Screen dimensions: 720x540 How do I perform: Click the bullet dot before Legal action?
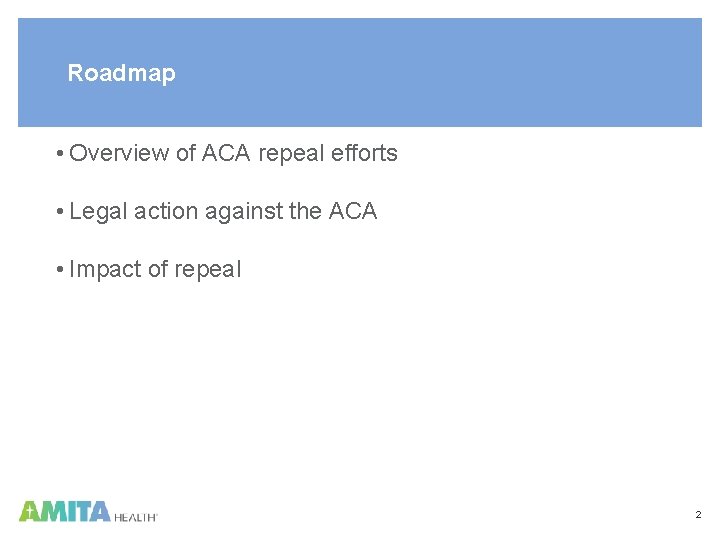[60, 212]
